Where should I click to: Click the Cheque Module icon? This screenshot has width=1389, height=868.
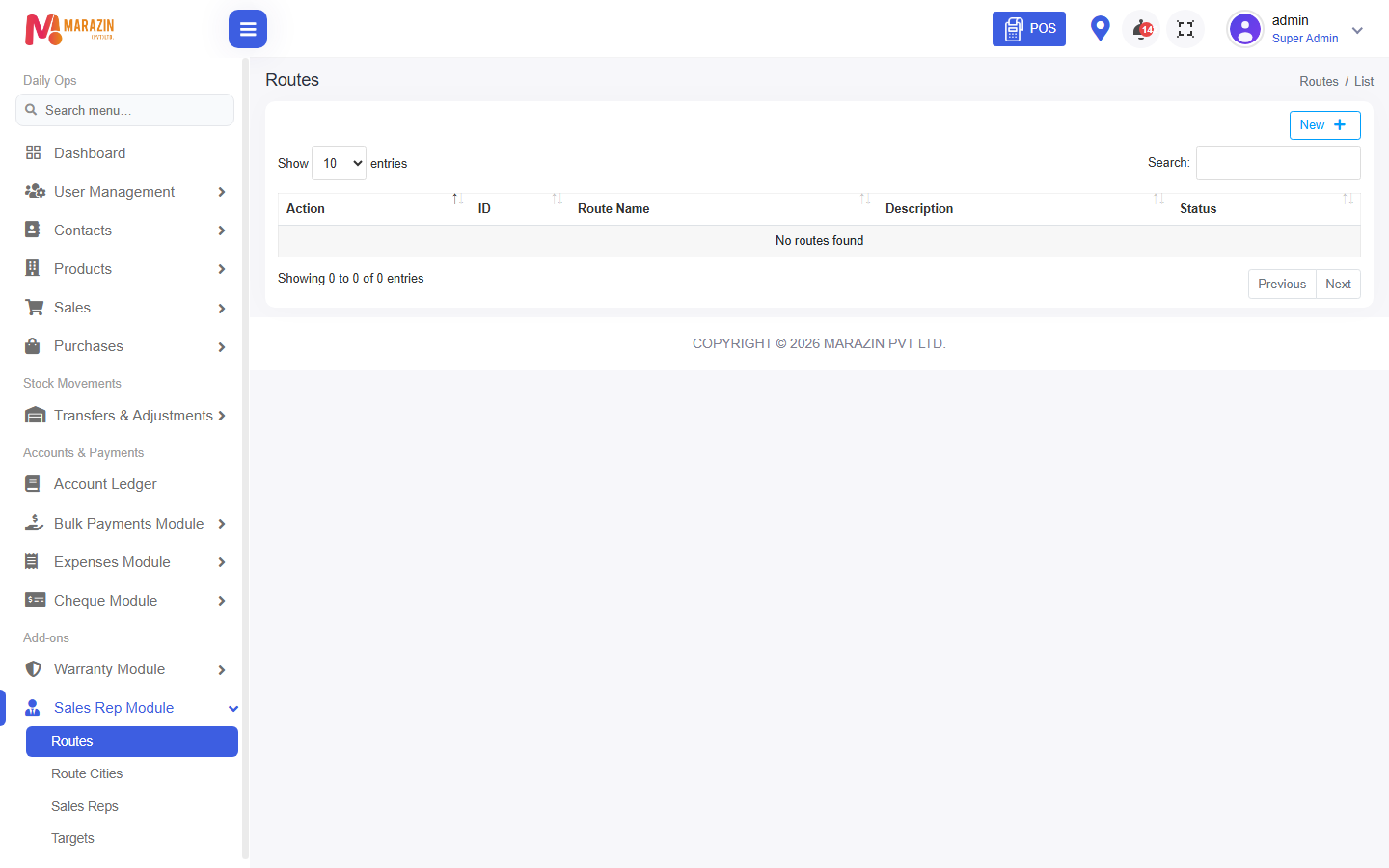pos(35,600)
